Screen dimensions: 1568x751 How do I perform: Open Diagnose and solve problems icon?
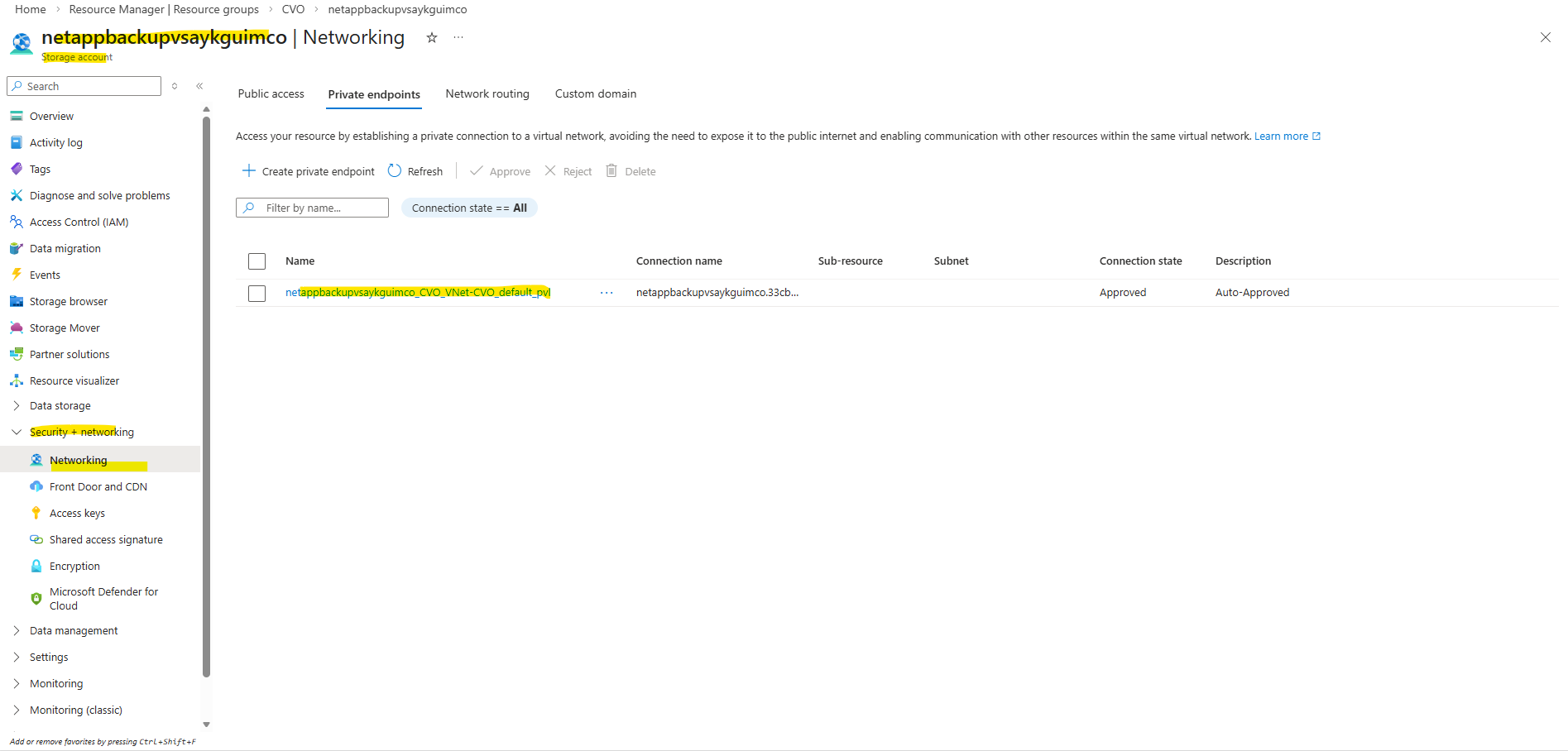pos(17,195)
